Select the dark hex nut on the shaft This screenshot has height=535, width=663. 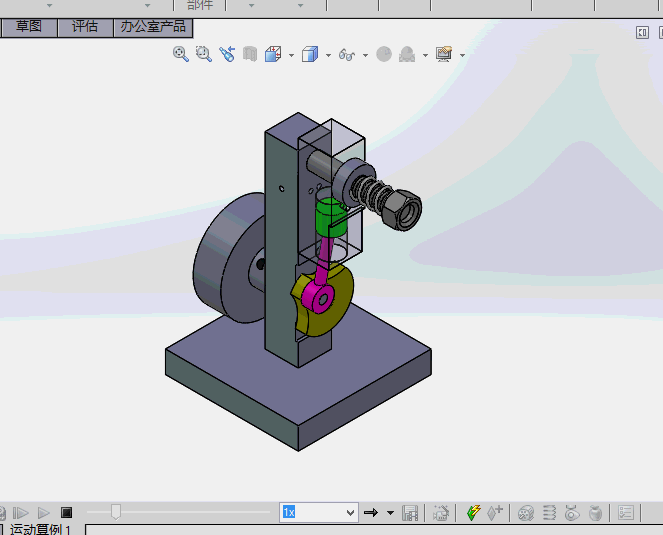tap(402, 210)
